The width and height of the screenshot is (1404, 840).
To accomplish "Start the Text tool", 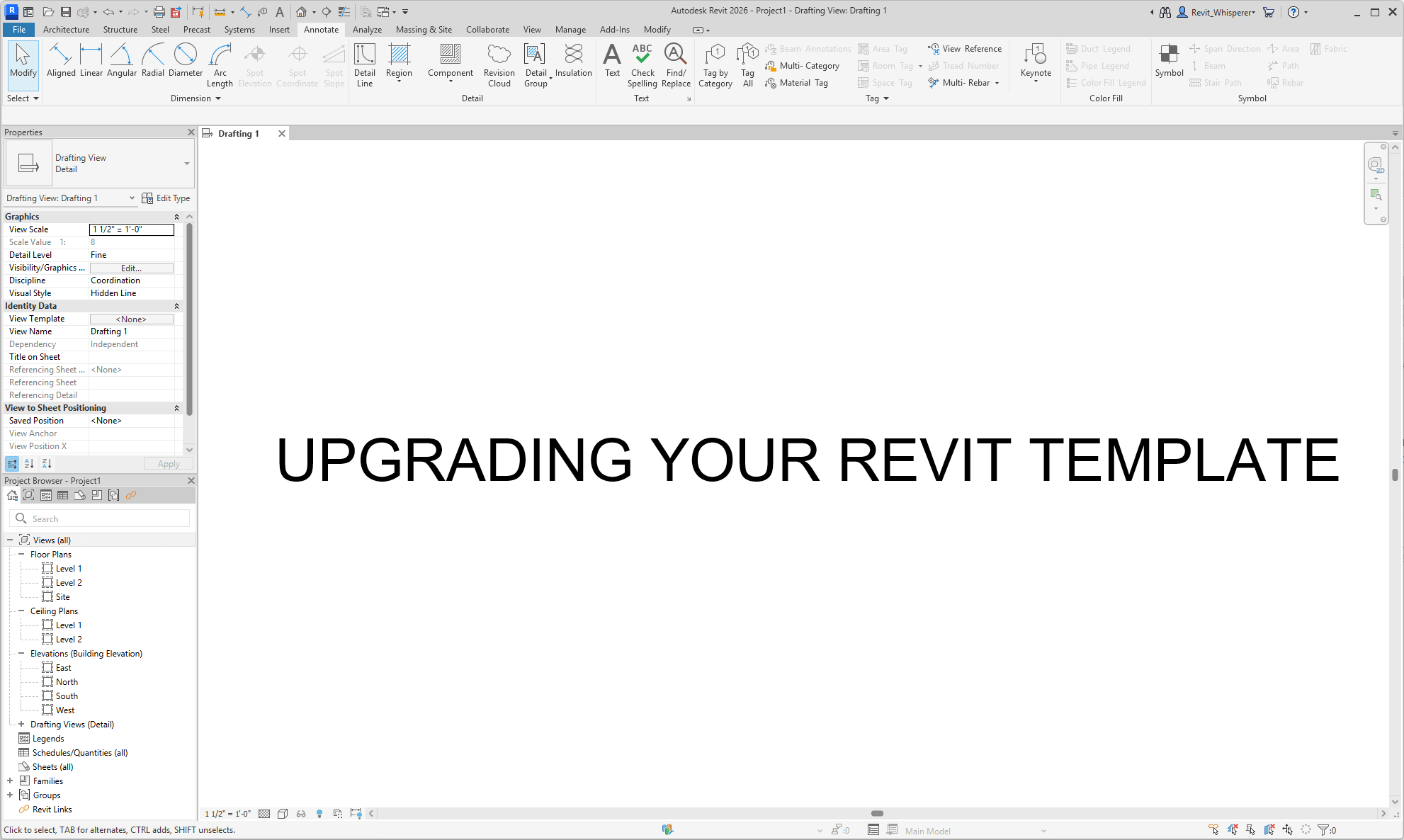I will (x=612, y=64).
